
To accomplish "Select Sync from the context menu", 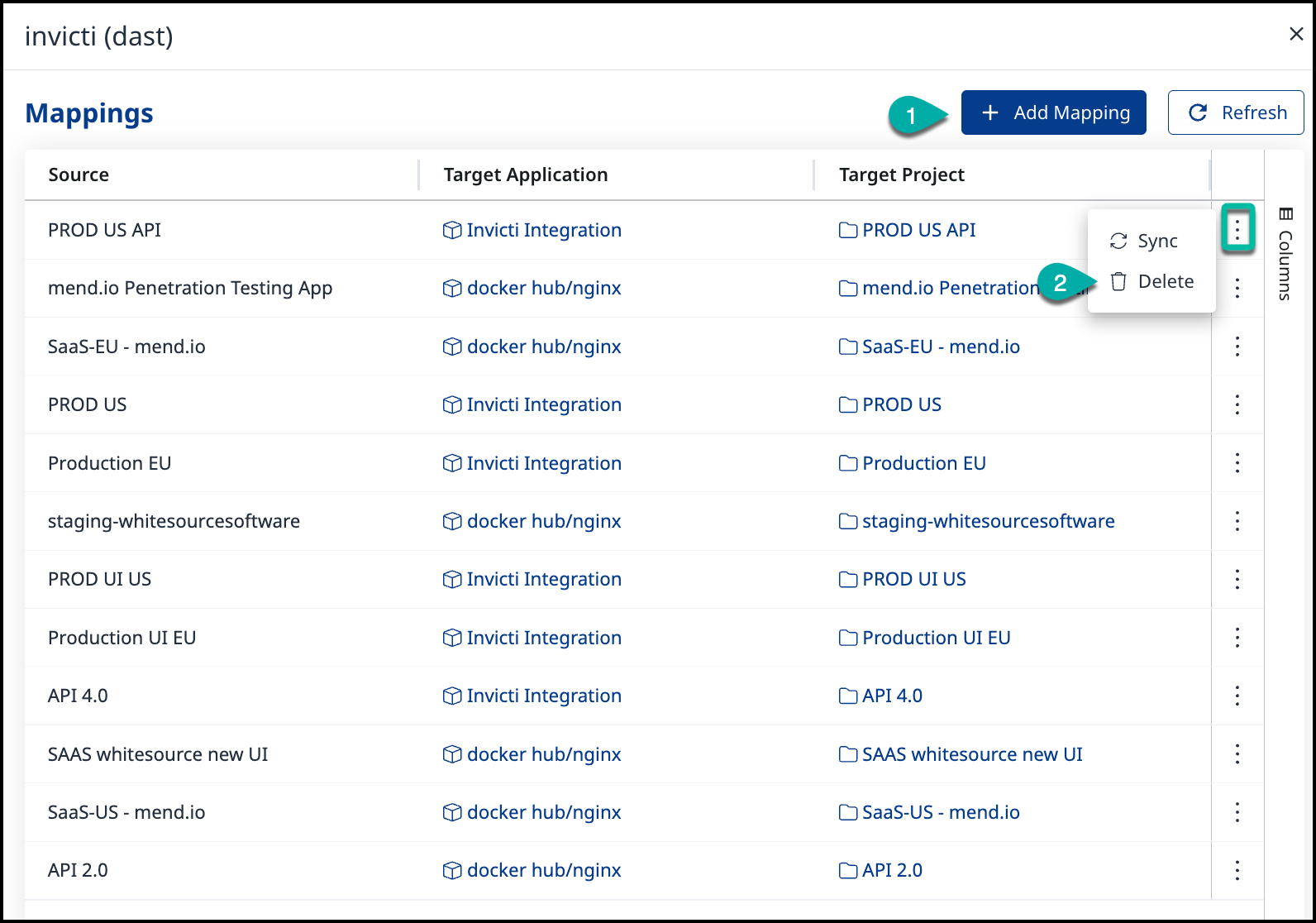I will [x=1156, y=241].
